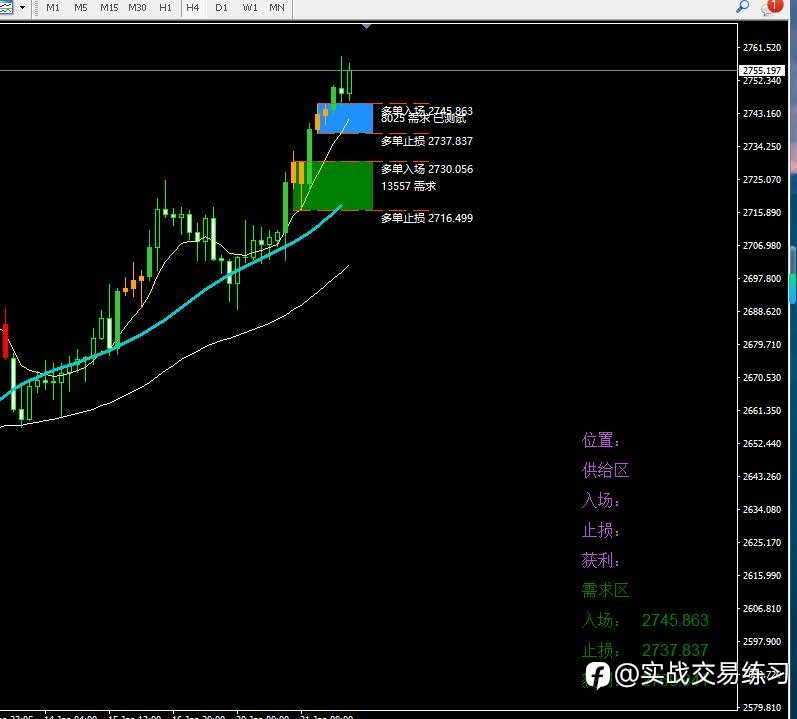Select the blue tested demand zone rectangle
The width and height of the screenshot is (797, 719).
(x=345, y=118)
